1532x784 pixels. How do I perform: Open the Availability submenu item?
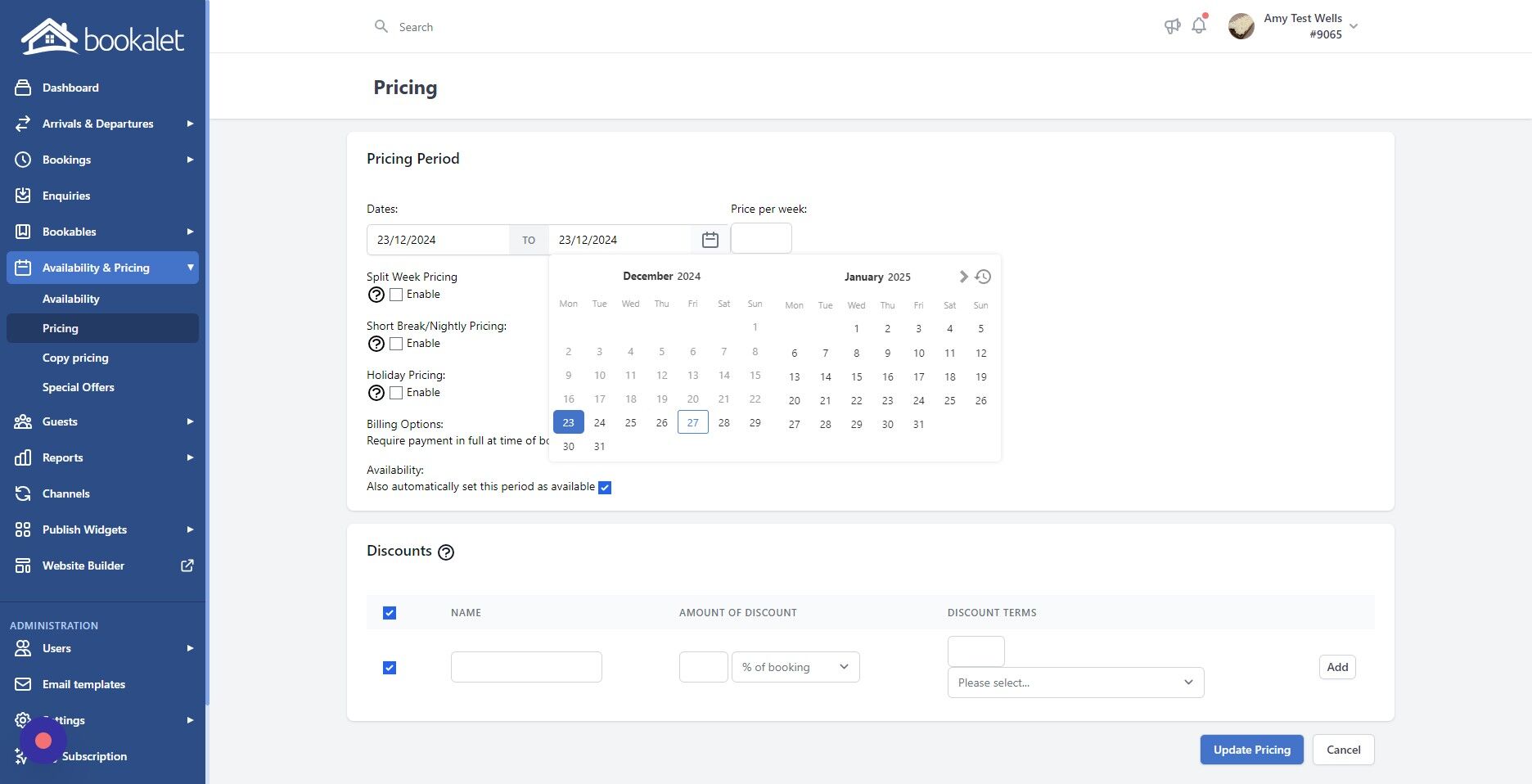(x=71, y=299)
